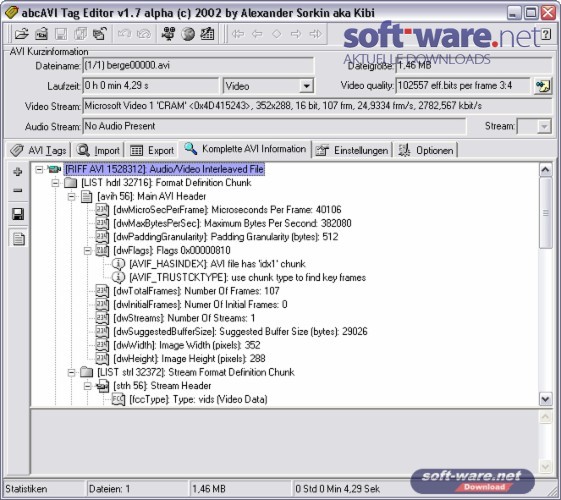Image resolution: width=561 pixels, height=500 pixels.
Task: Click the Video Stream info field
Action: pyautogui.click(x=317, y=106)
